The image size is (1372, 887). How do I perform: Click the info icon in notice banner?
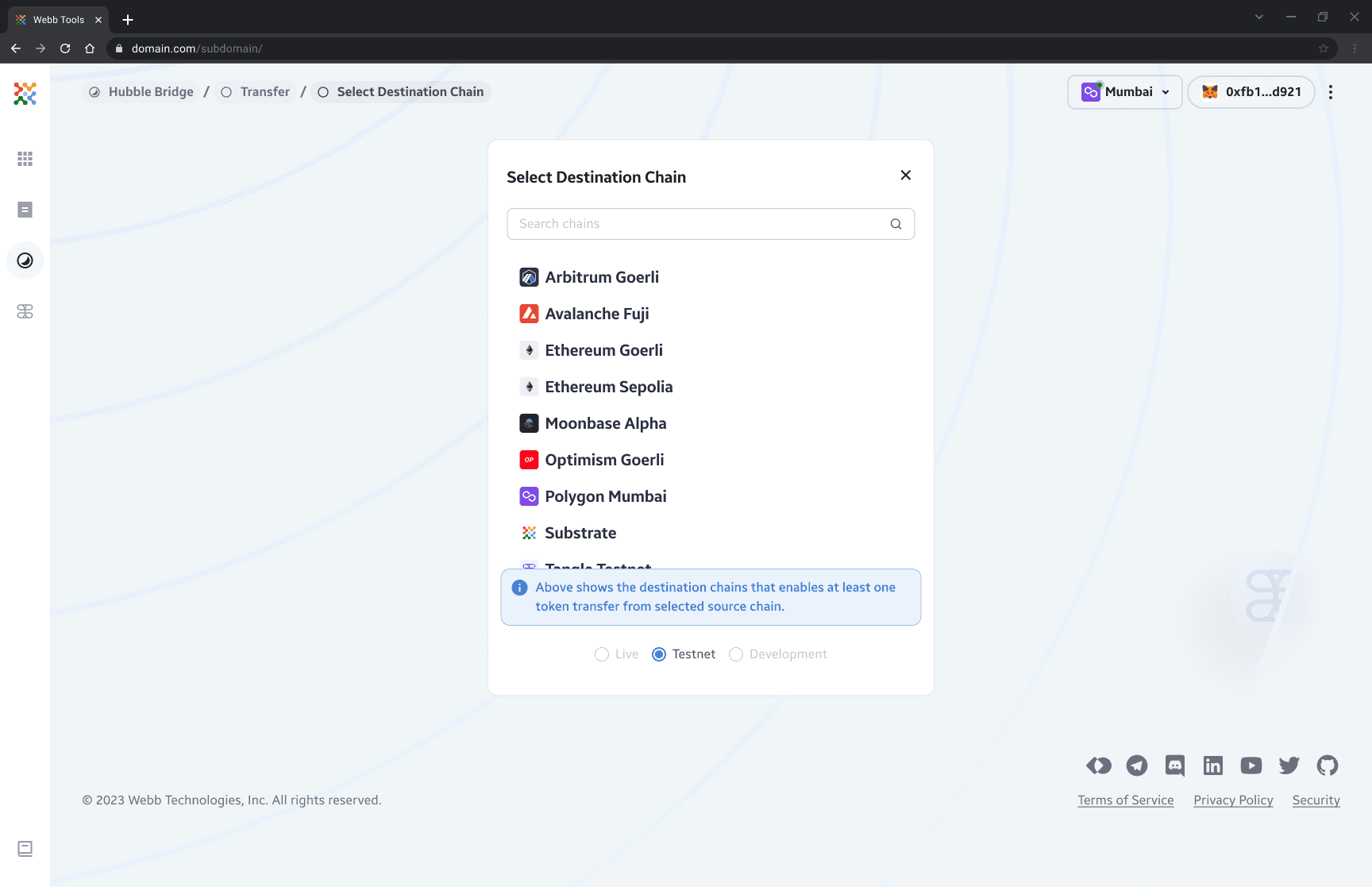click(519, 588)
